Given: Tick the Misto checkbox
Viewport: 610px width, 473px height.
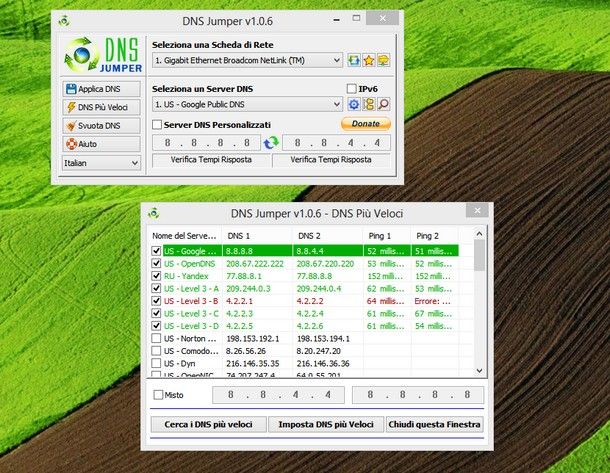Looking at the screenshot, I should (x=158, y=395).
